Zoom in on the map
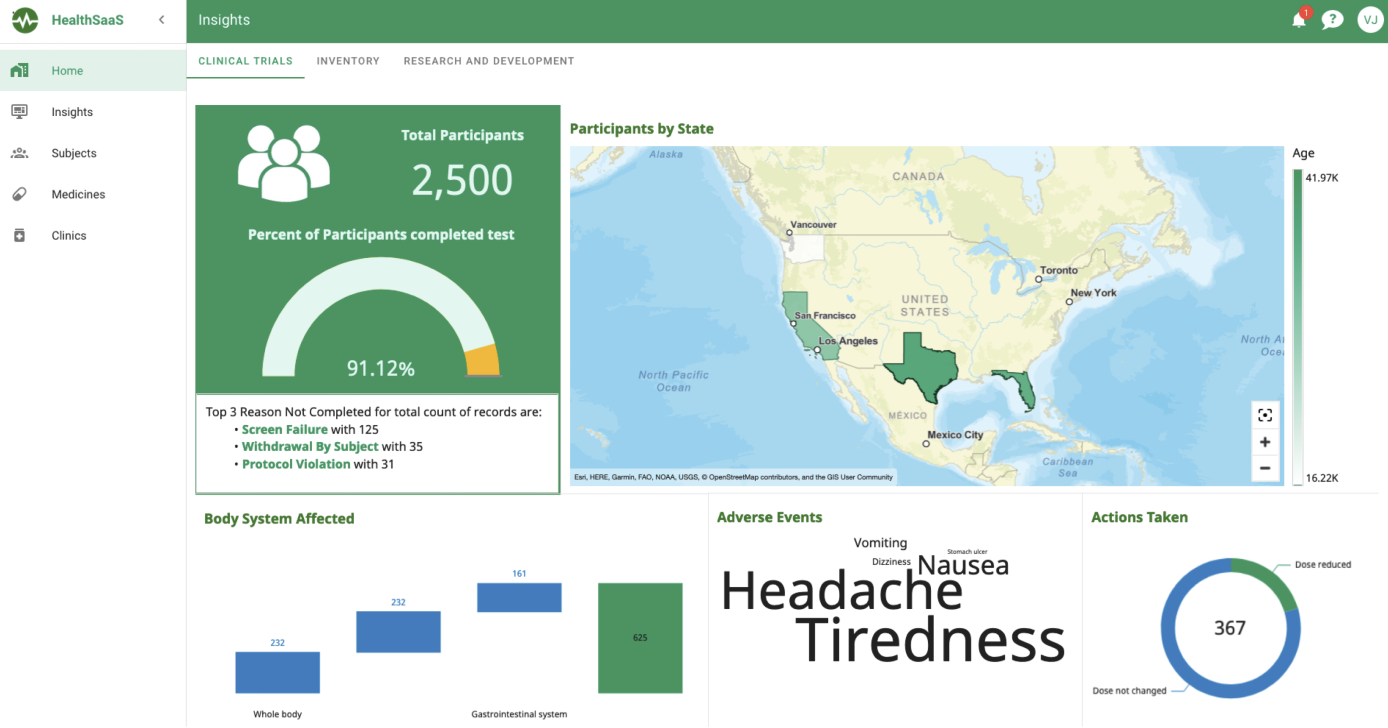 pos(1265,442)
